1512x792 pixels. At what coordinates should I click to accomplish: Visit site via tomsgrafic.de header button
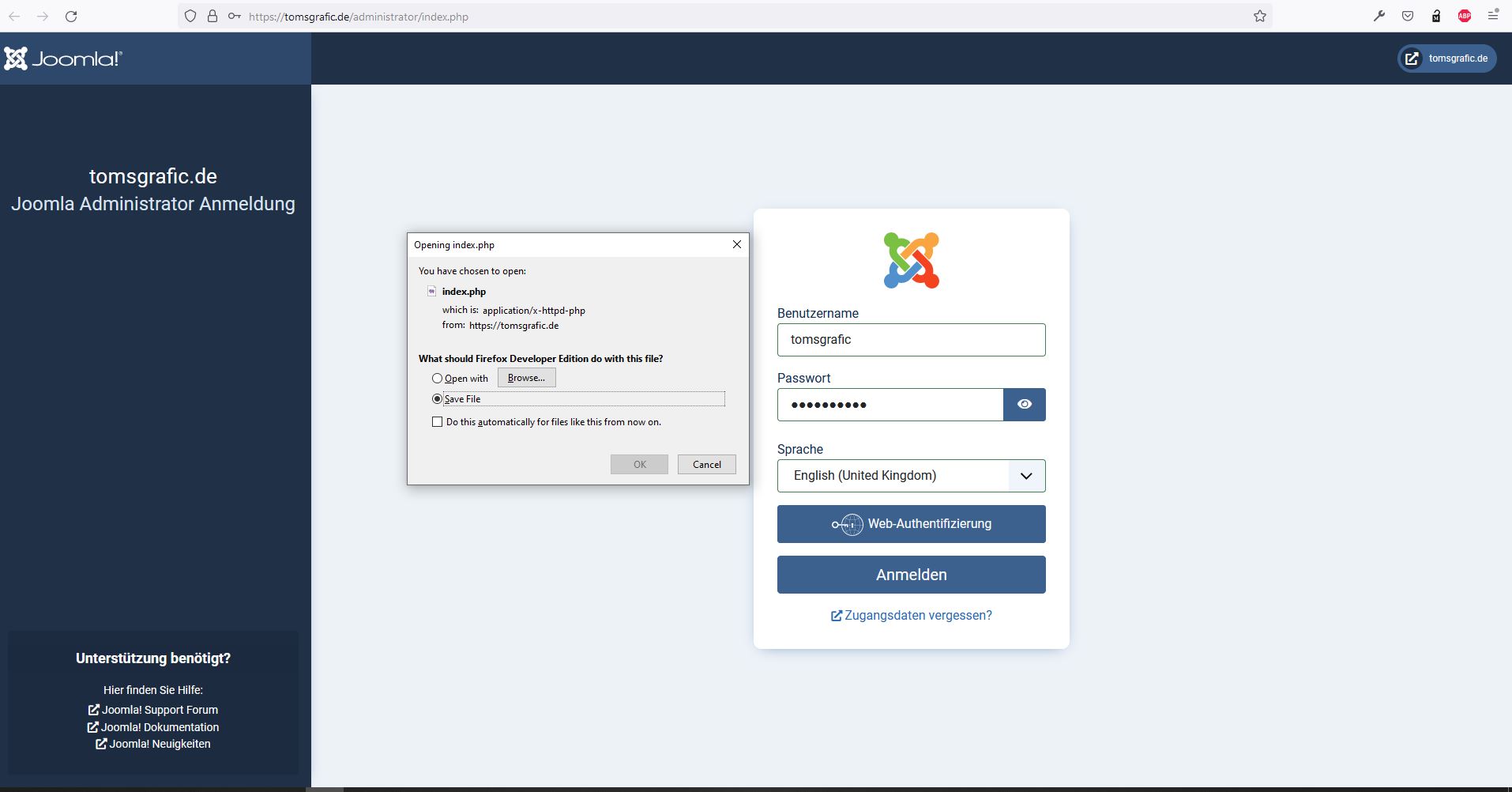pyautogui.click(x=1447, y=58)
